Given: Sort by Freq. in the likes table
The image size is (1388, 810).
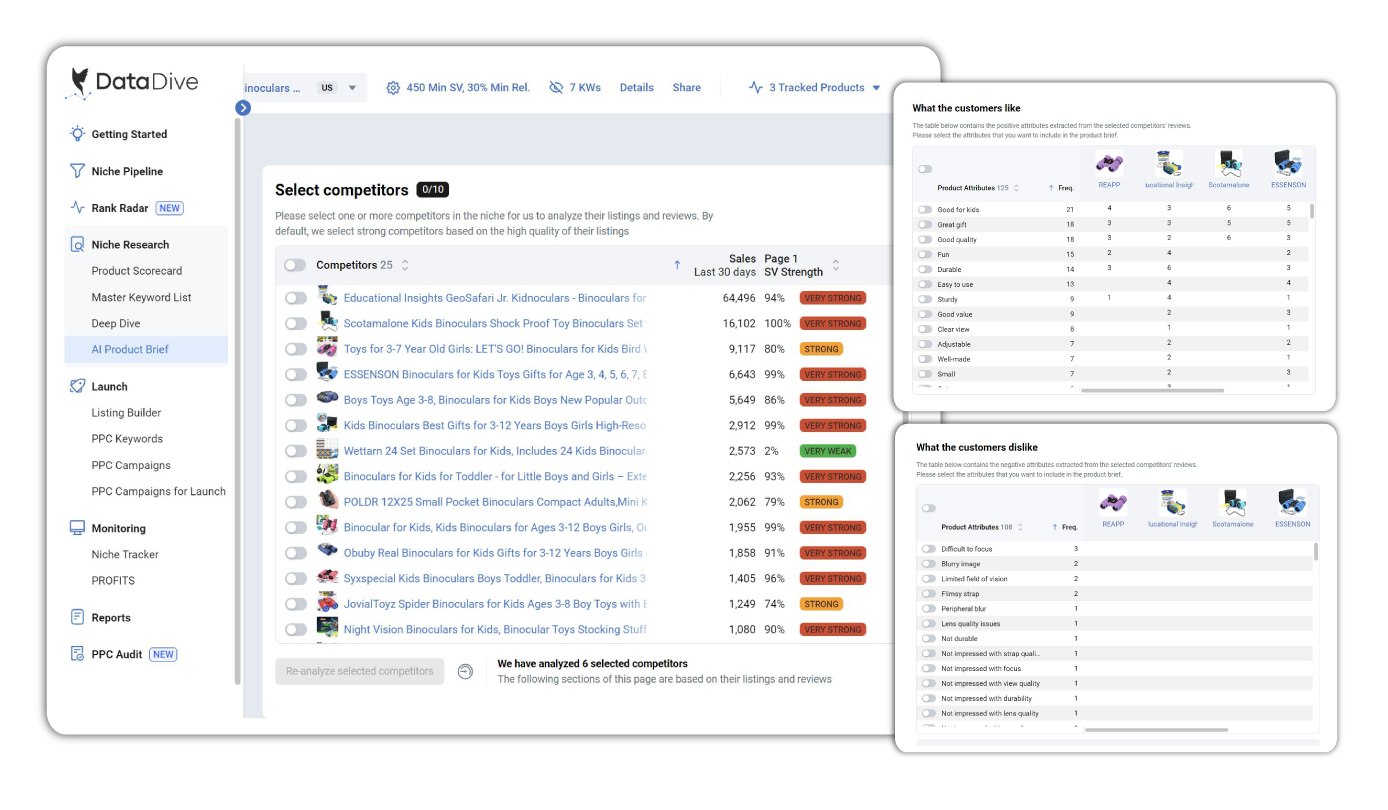Looking at the screenshot, I should 1061,188.
